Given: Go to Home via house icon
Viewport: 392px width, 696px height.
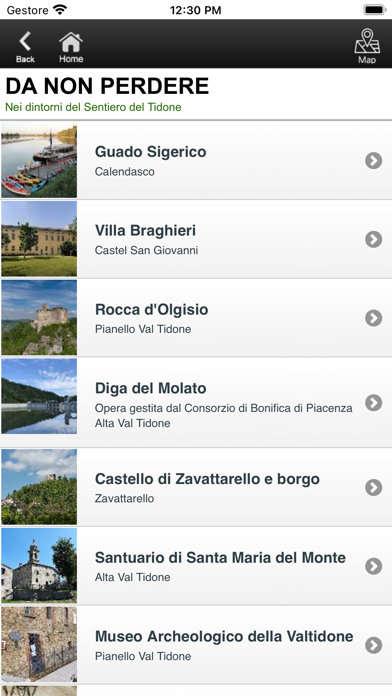Looking at the screenshot, I should pos(71,43).
